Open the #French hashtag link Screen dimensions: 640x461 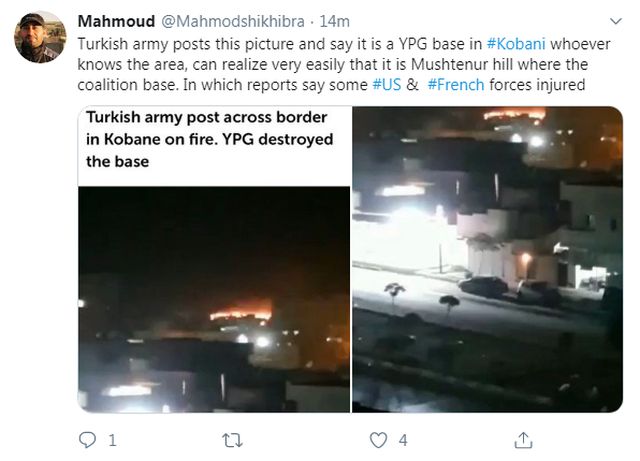coord(456,85)
